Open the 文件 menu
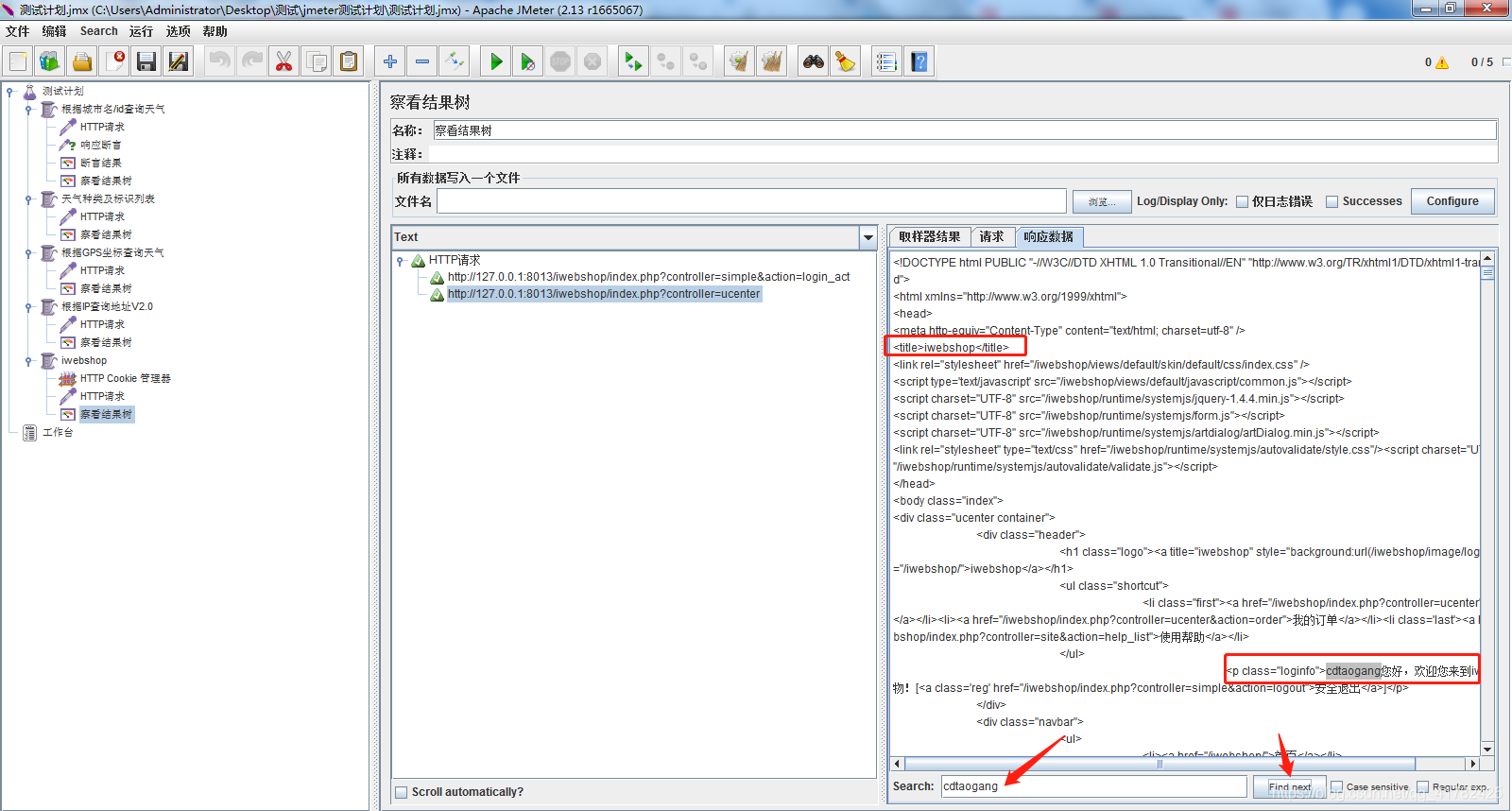1512x811 pixels. [18, 31]
